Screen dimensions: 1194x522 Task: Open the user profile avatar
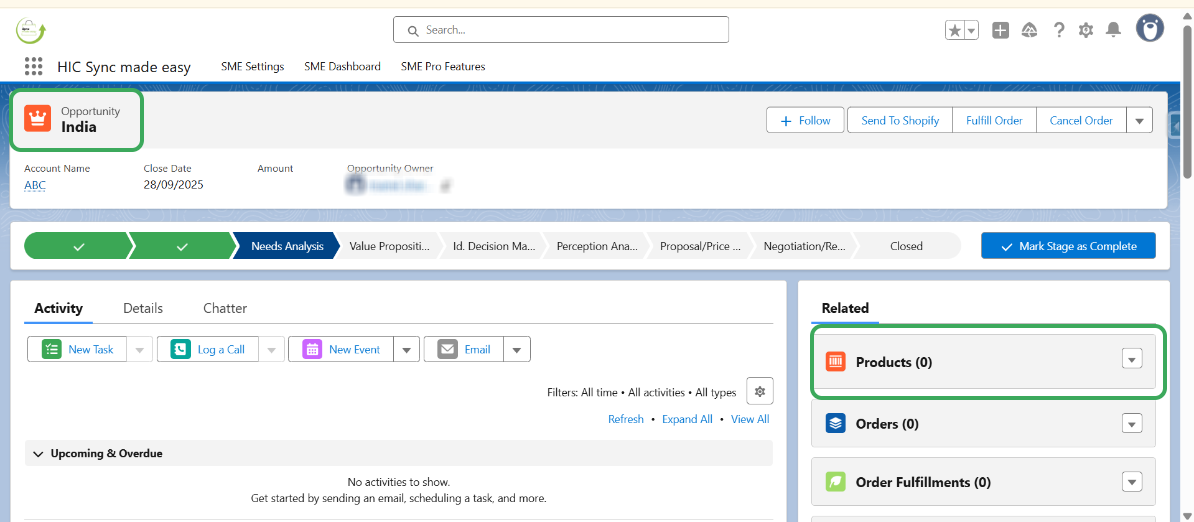[1150, 29]
